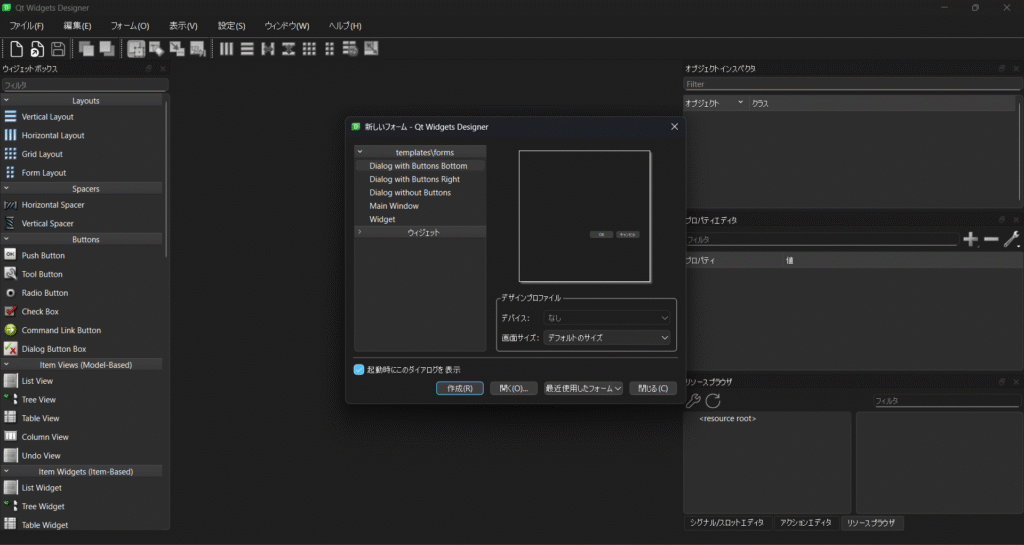Switch to the アクションエディタ tab

click(804, 522)
